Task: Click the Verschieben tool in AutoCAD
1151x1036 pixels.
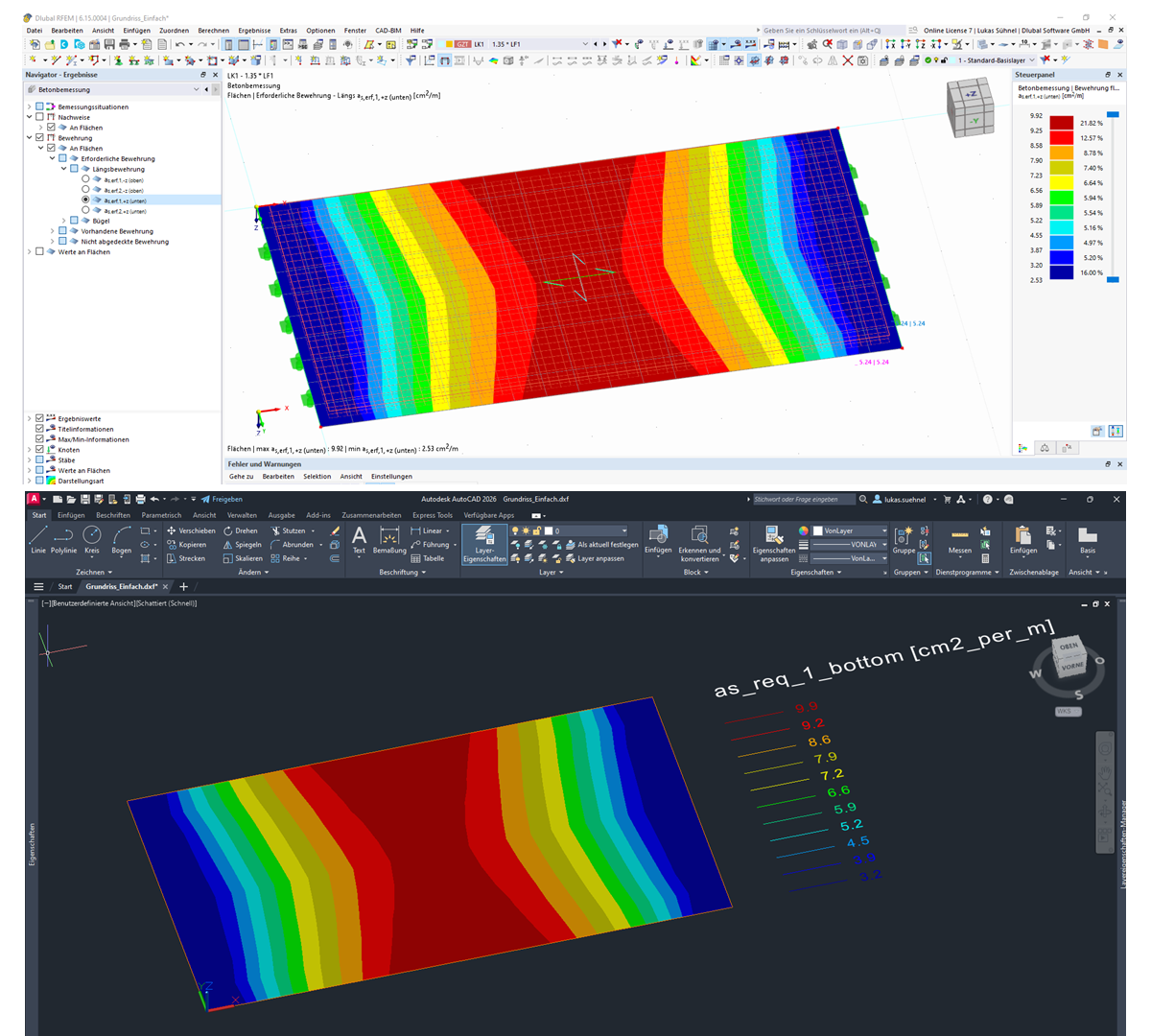Action: point(191,530)
